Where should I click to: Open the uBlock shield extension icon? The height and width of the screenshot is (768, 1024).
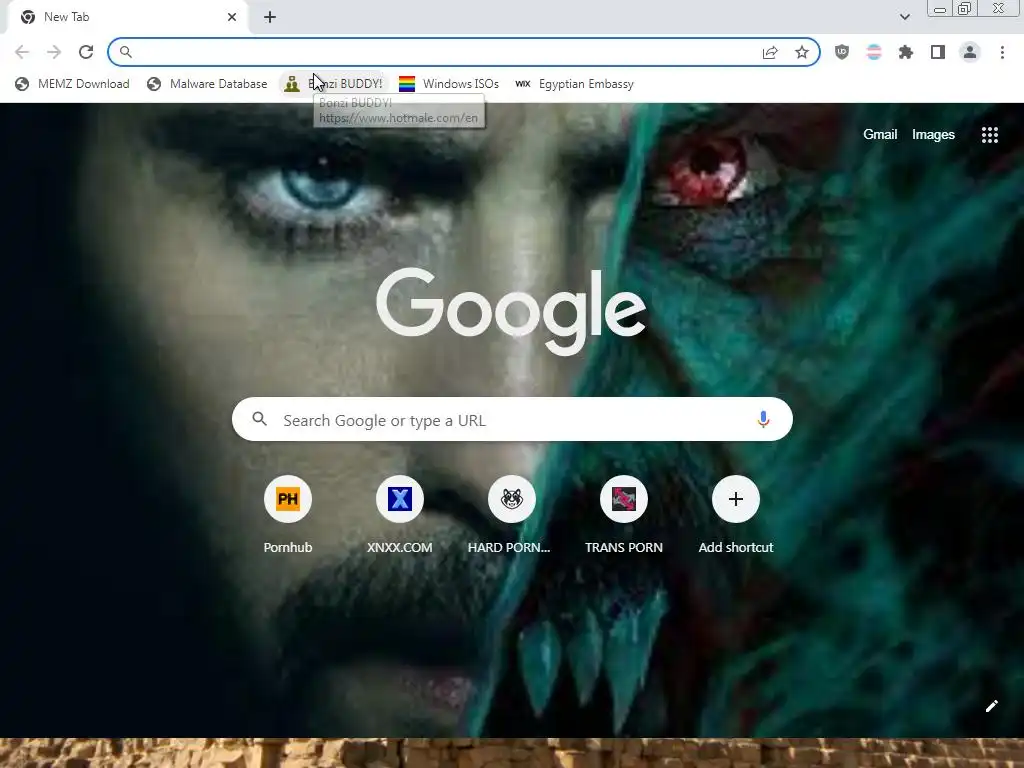coord(842,52)
